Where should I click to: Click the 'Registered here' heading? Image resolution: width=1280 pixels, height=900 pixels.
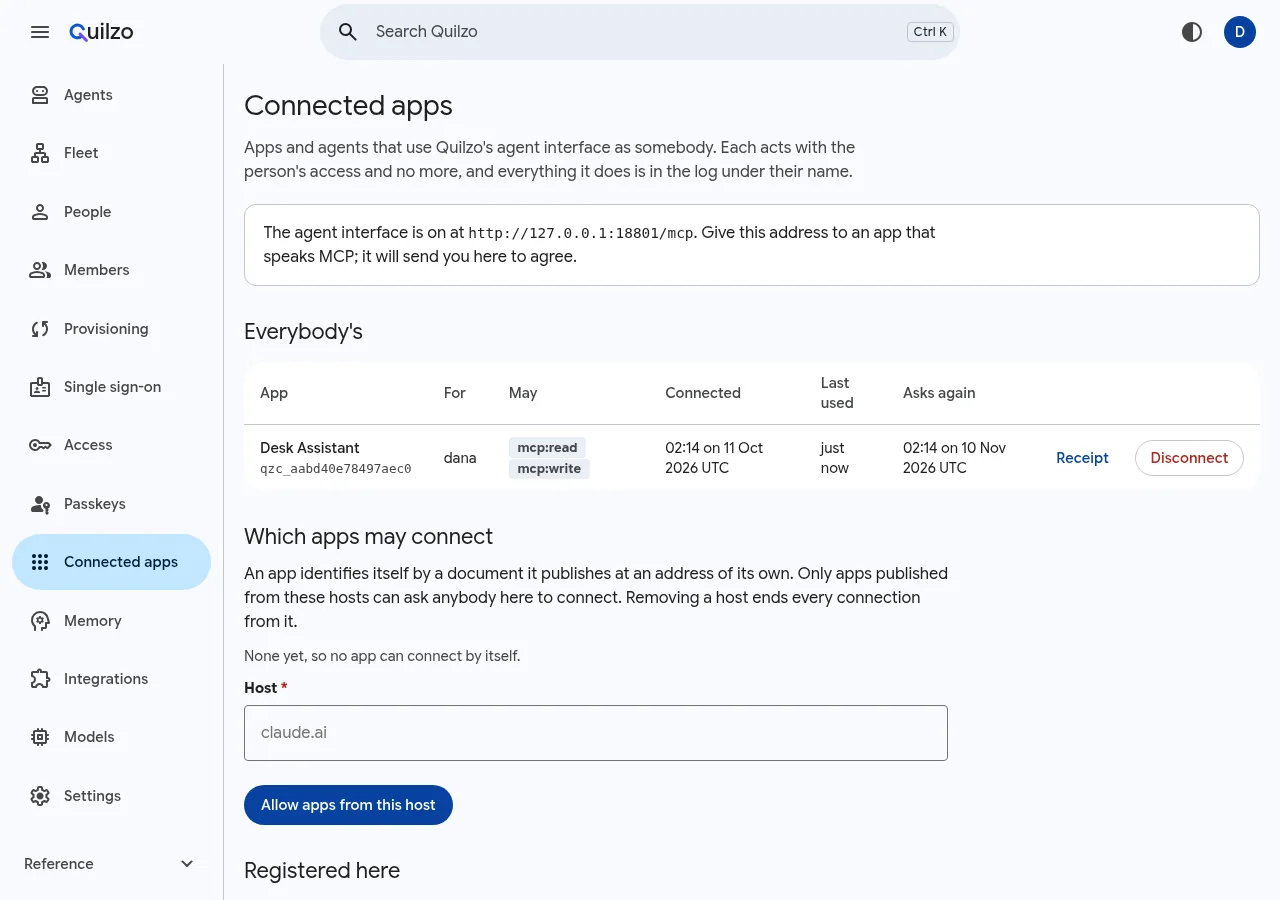pyautogui.click(x=322, y=871)
